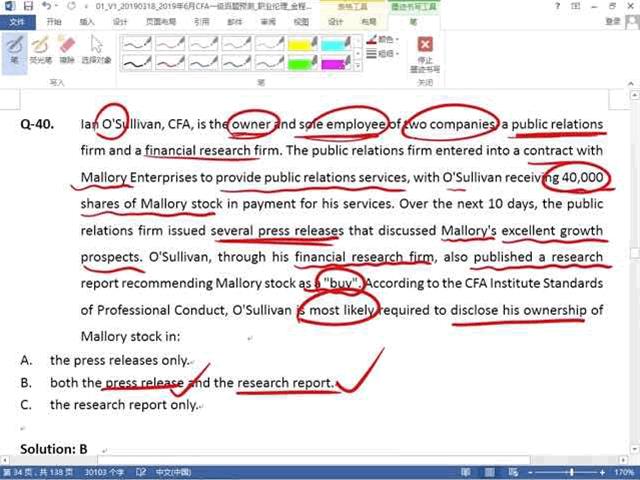Select the Eraser (擦除) tool

(x=67, y=51)
